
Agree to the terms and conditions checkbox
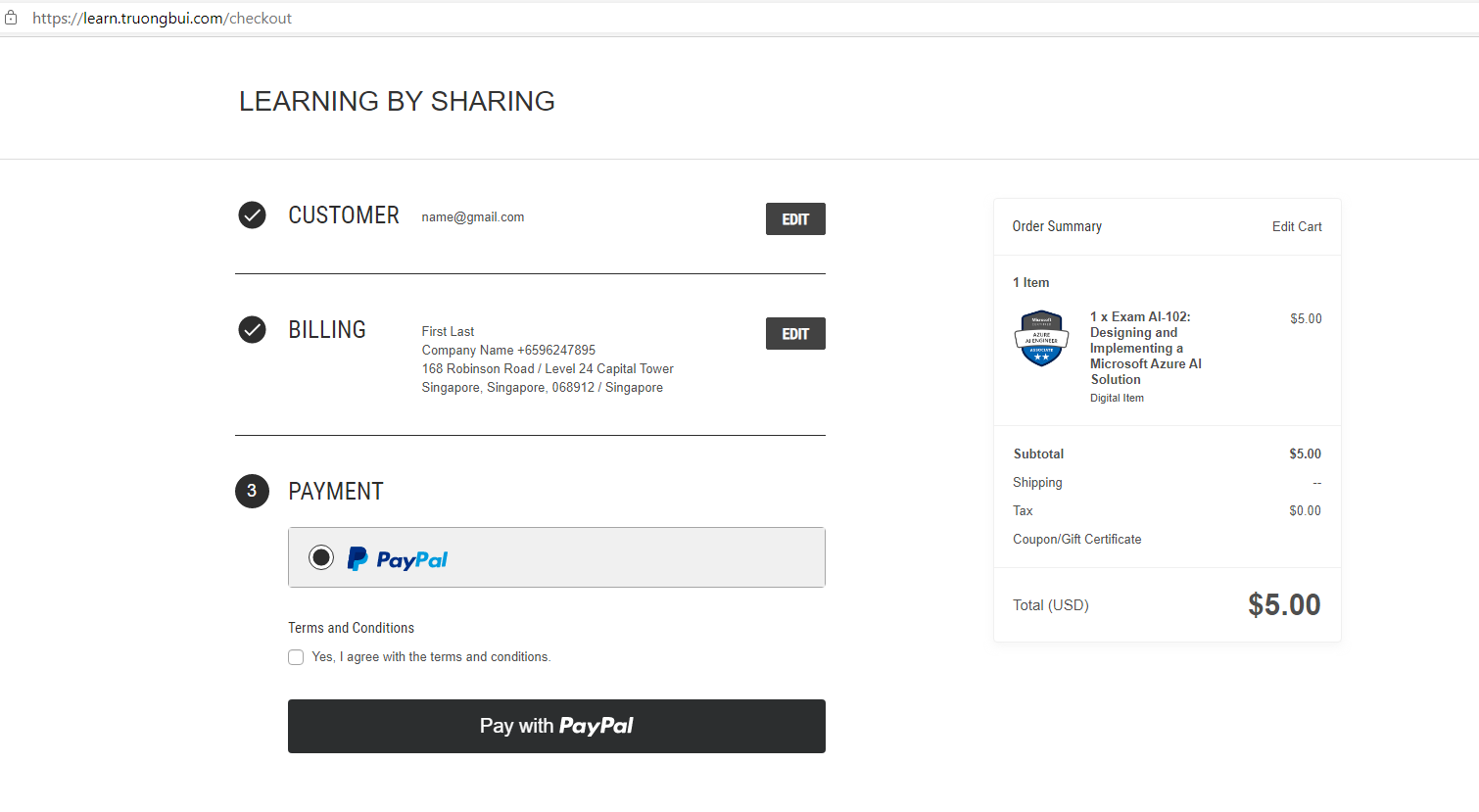click(x=296, y=657)
